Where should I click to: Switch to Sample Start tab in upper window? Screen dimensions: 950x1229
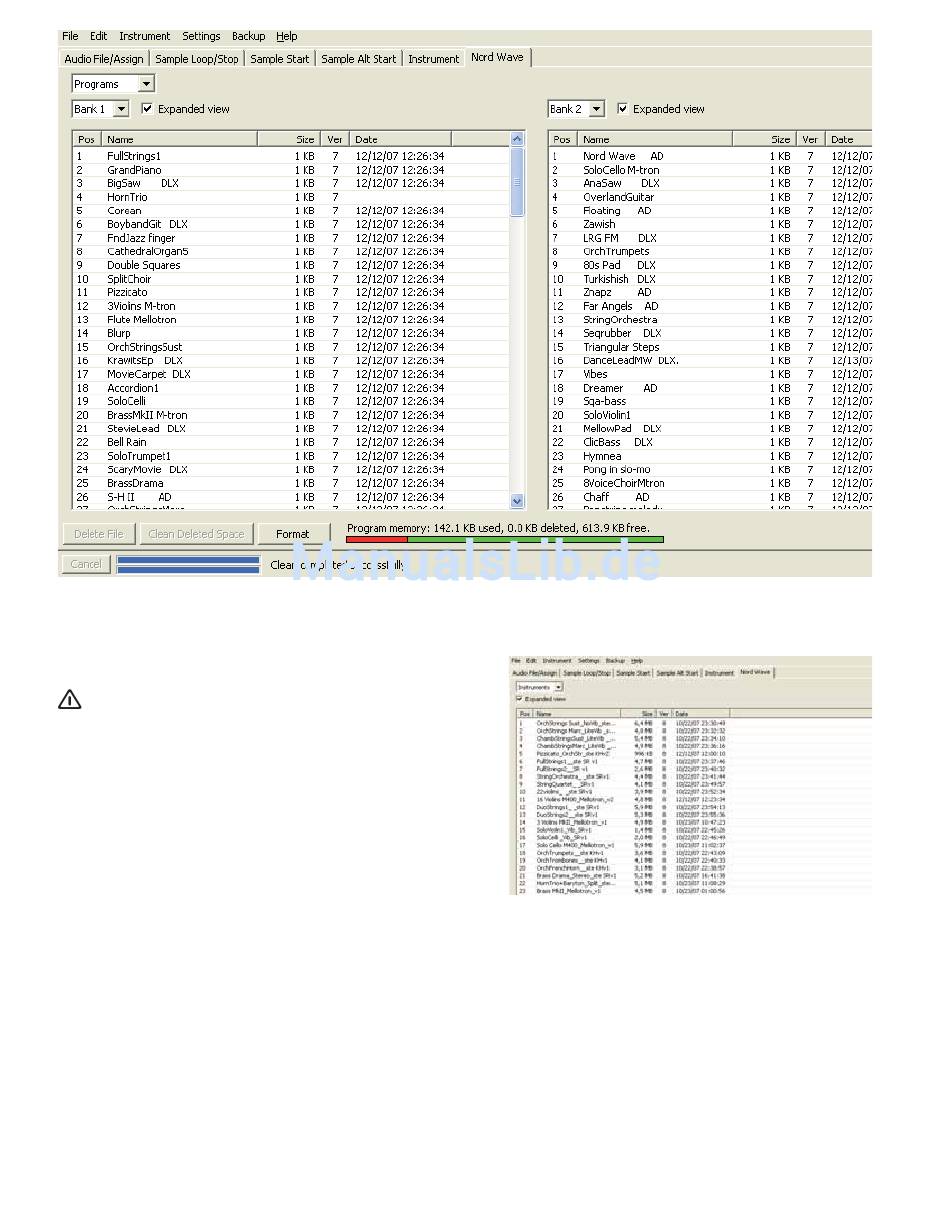pyautogui.click(x=280, y=59)
